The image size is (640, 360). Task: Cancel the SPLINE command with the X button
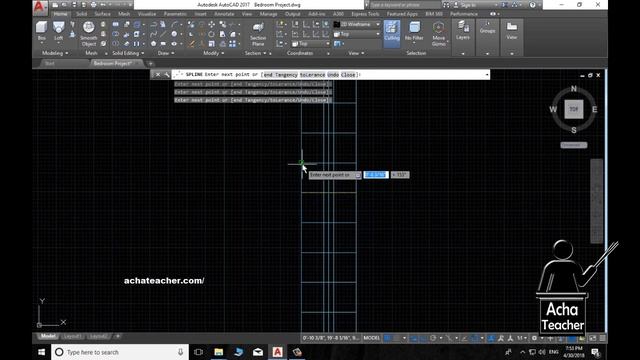158,75
